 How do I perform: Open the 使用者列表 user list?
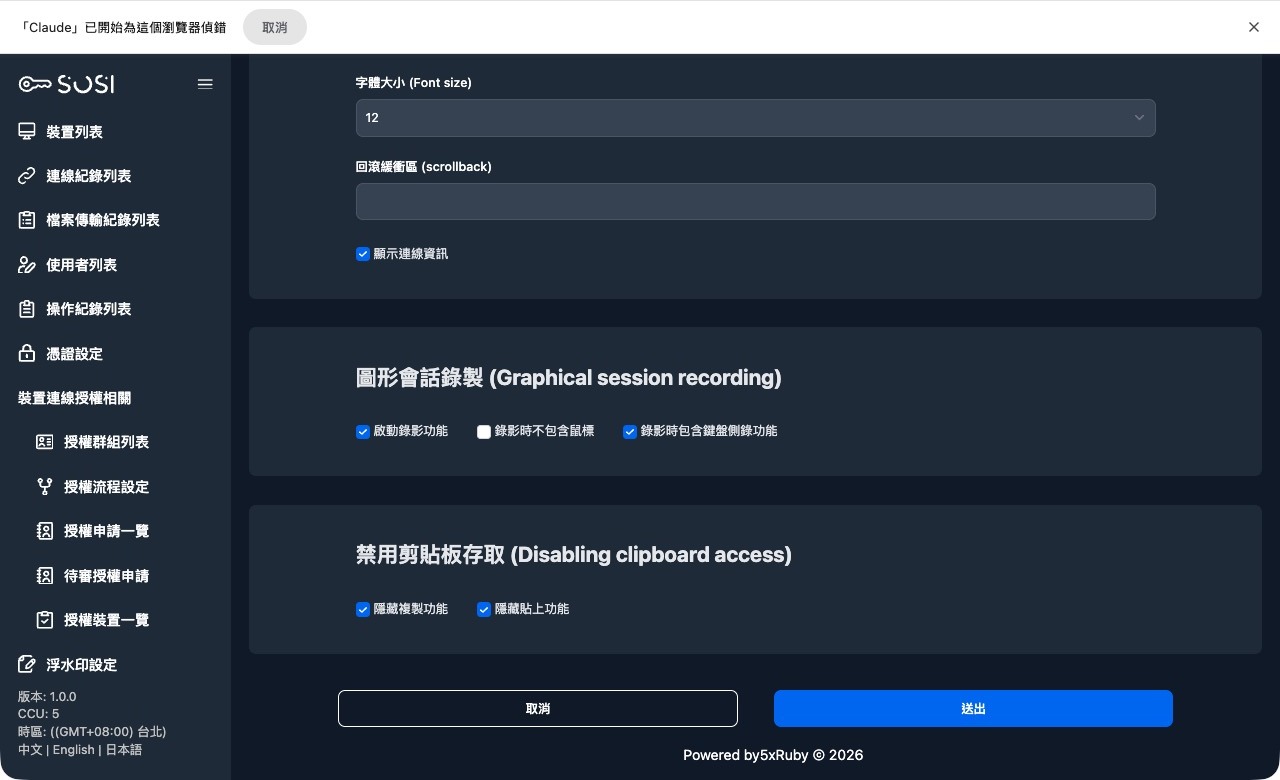pos(82,265)
